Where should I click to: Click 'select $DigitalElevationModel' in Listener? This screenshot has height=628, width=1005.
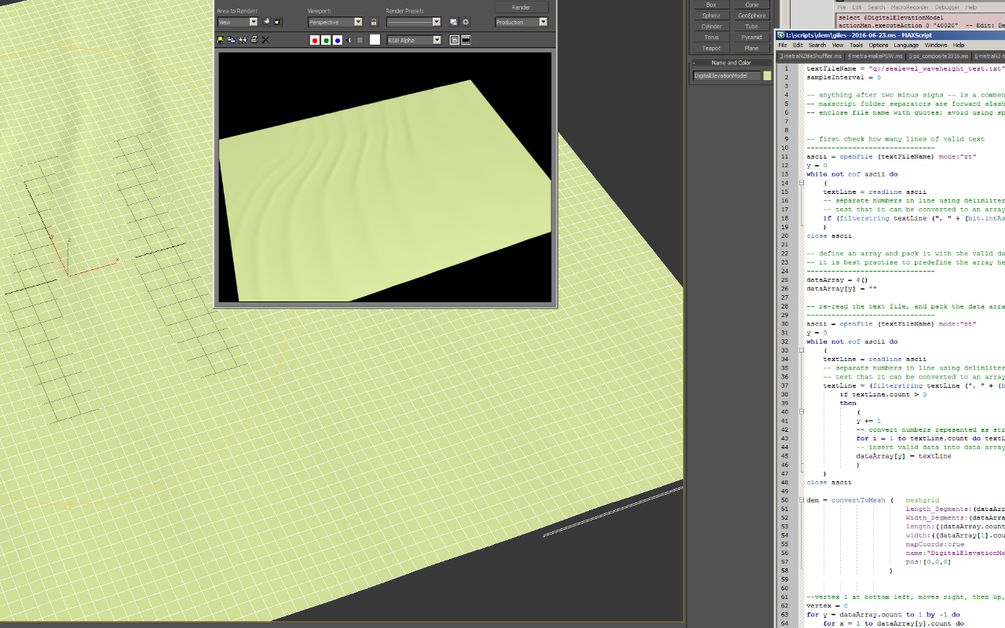pos(890,18)
